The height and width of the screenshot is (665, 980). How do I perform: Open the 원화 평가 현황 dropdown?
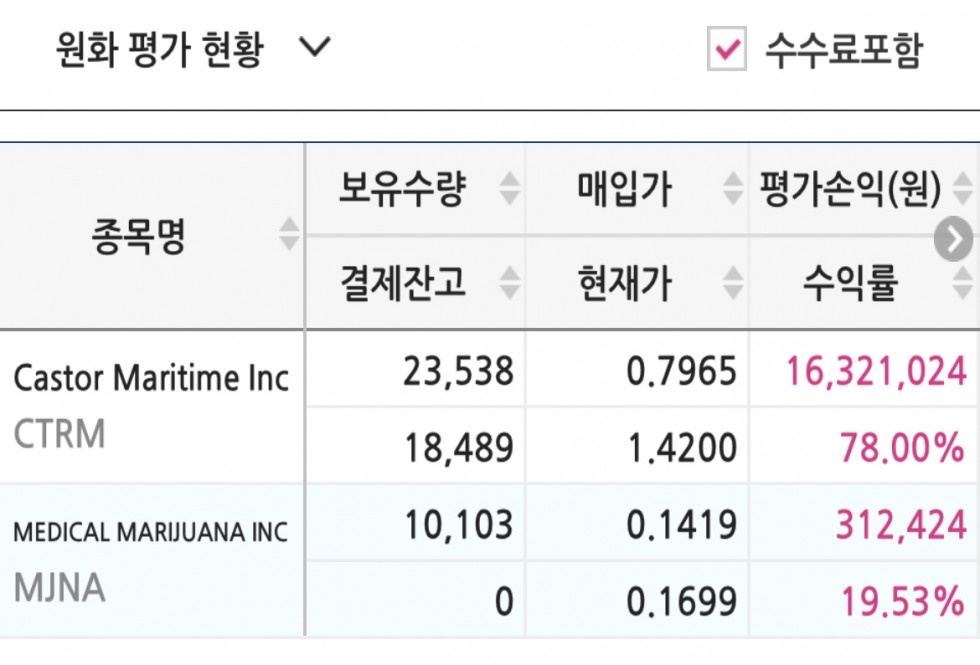[x=193, y=49]
